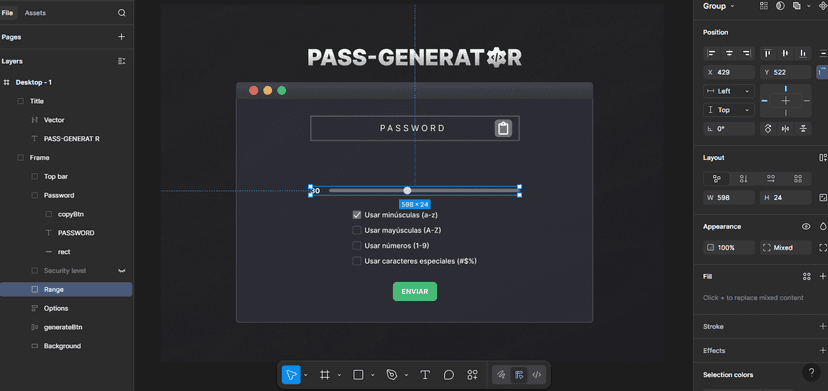Toggle visibility eye in Appearance section
This screenshot has width=828, height=391.
[806, 227]
